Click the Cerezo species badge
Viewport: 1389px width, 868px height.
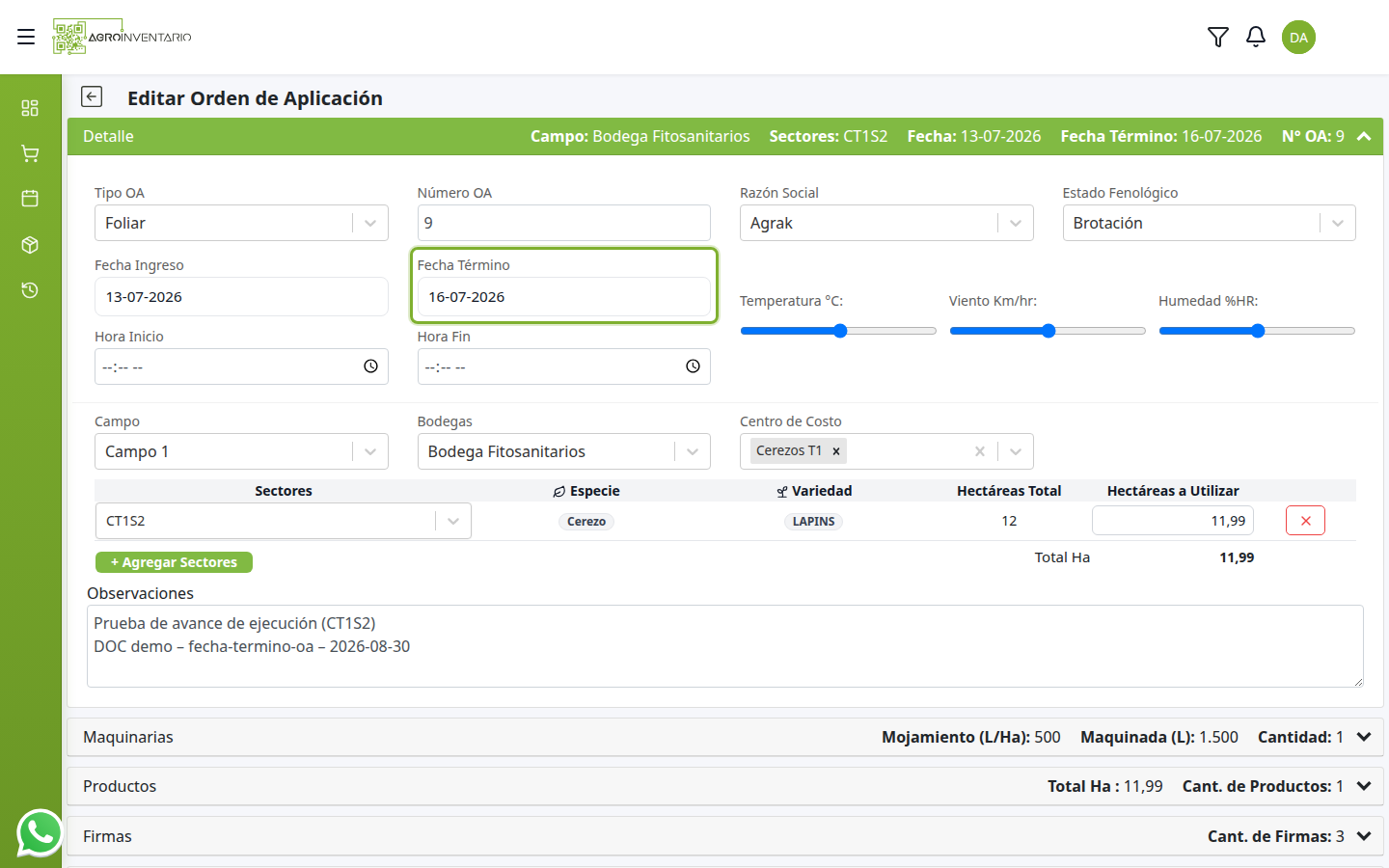pyautogui.click(x=586, y=522)
